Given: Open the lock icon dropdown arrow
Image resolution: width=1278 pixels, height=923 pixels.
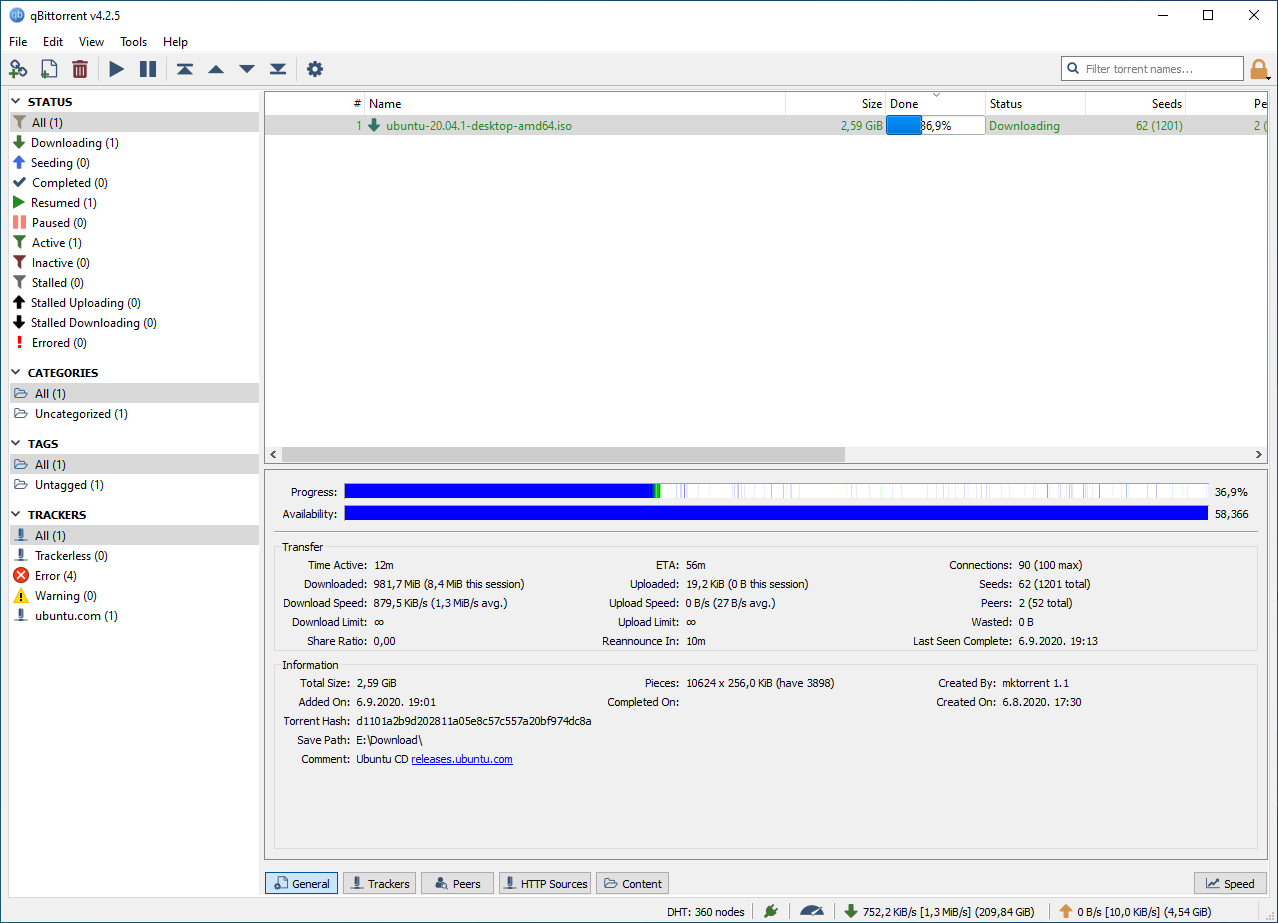Looking at the screenshot, I should 1268,77.
